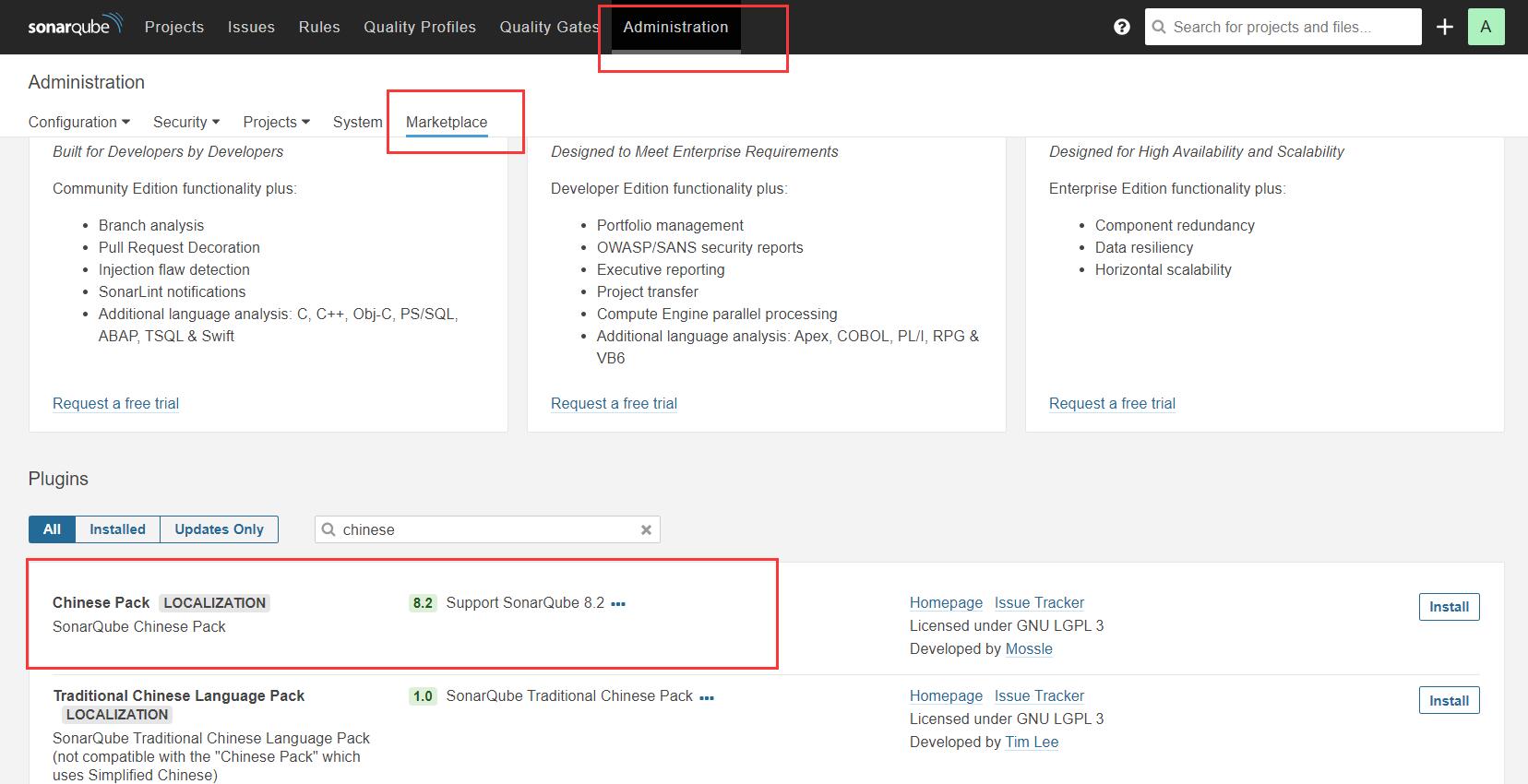Click 'Horizontal scalability' list item
The width and height of the screenshot is (1528, 784).
tap(1163, 269)
